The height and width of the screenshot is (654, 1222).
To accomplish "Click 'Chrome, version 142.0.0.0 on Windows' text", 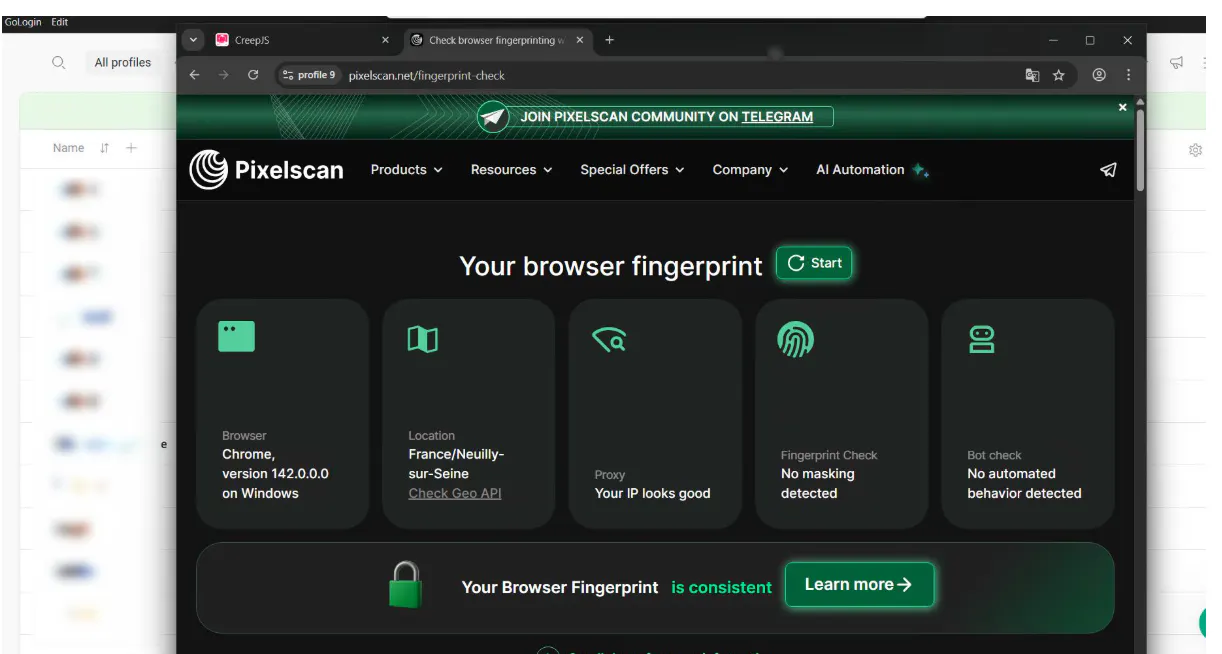I will [275, 474].
